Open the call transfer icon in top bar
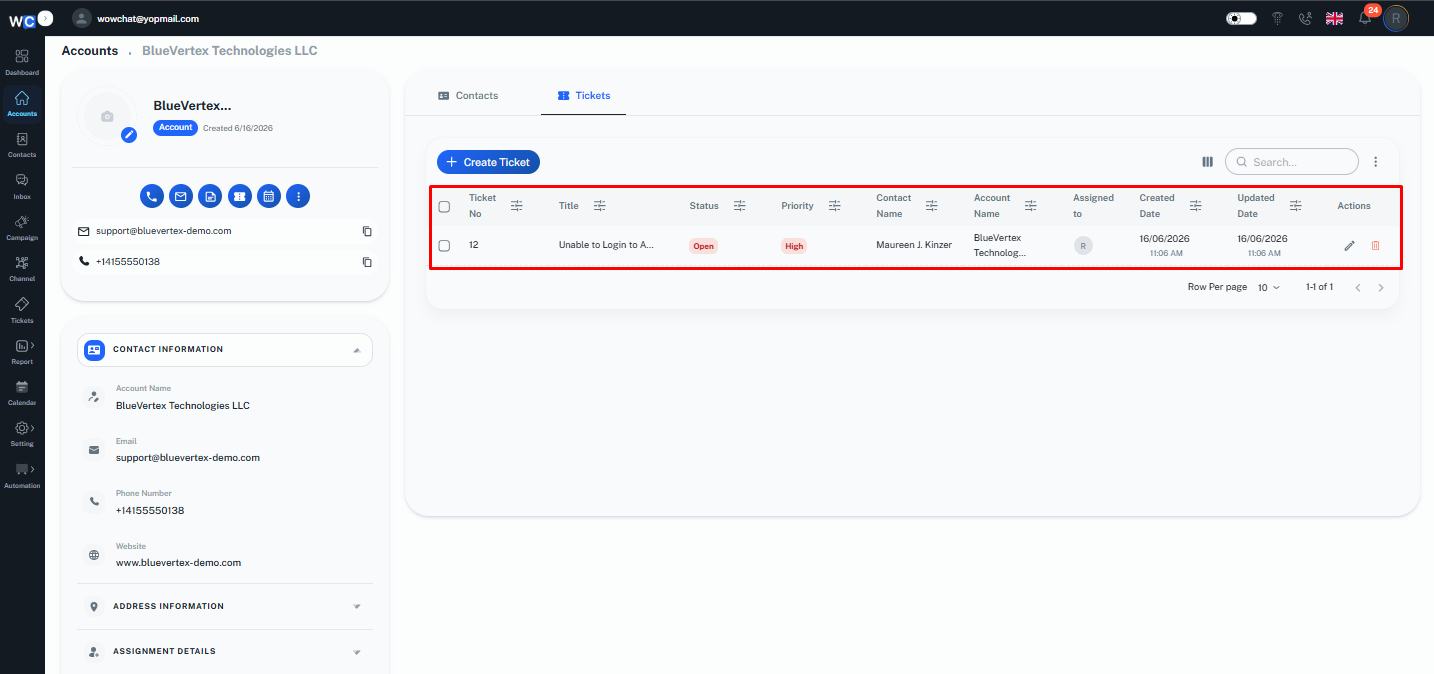The width and height of the screenshot is (1434, 674). click(x=1305, y=18)
